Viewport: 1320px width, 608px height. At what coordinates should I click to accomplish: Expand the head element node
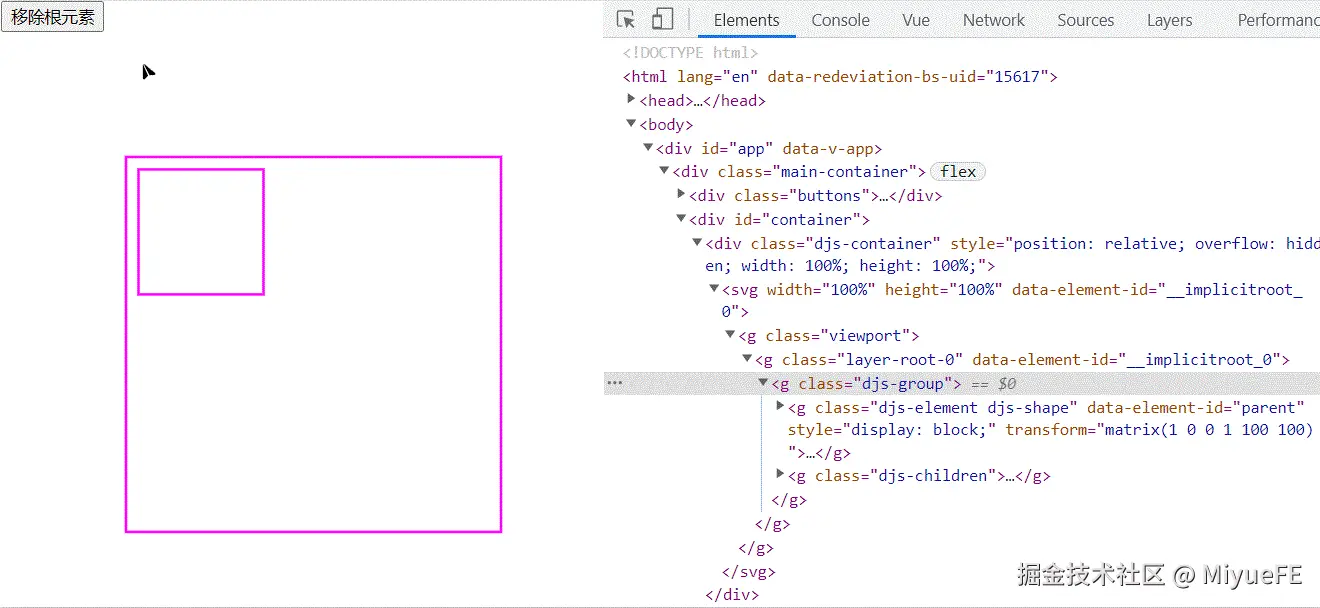[631, 100]
